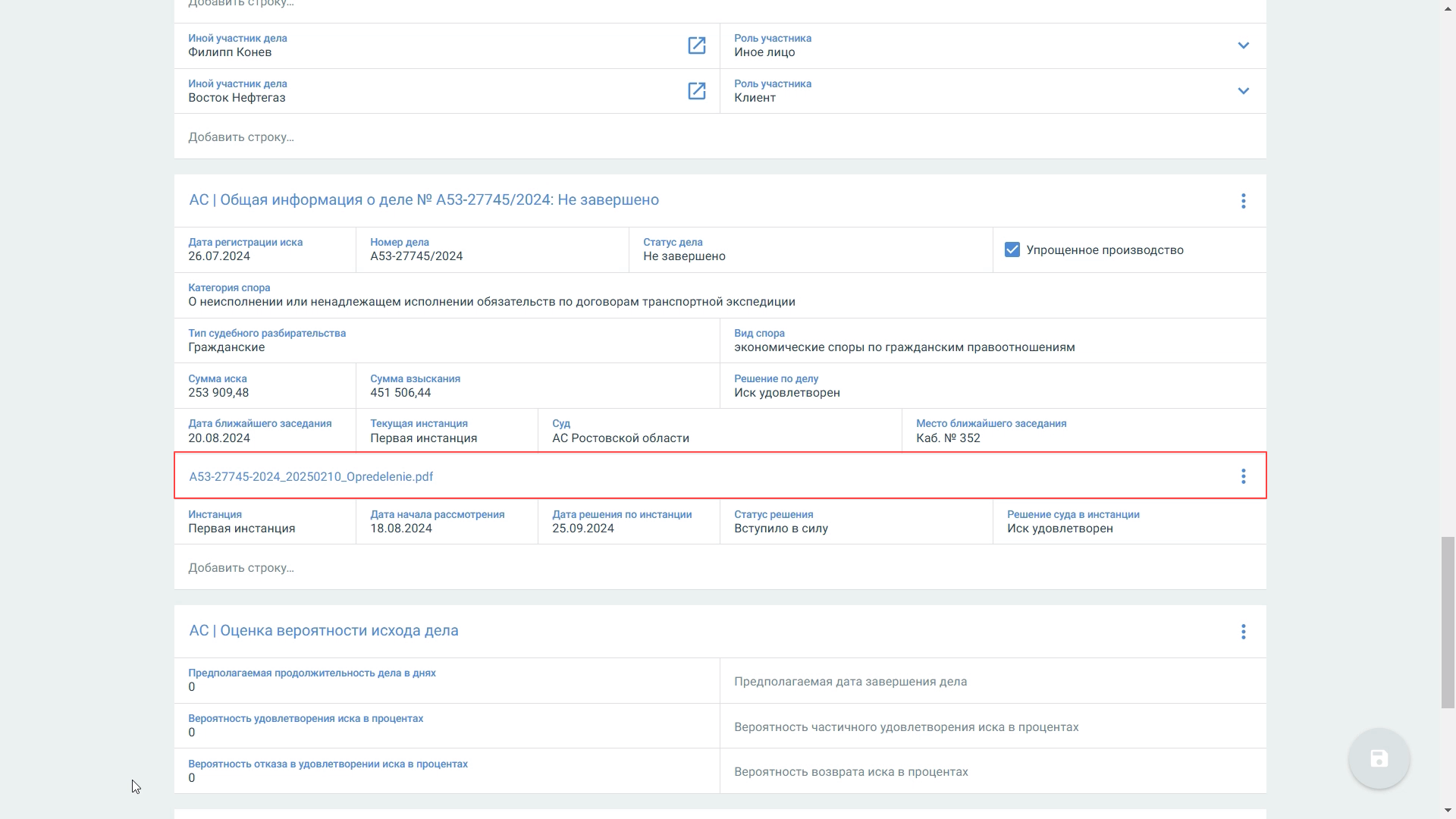Open more options for Общая информация о деле section
Image resolution: width=1456 pixels, height=819 pixels.
(1243, 201)
